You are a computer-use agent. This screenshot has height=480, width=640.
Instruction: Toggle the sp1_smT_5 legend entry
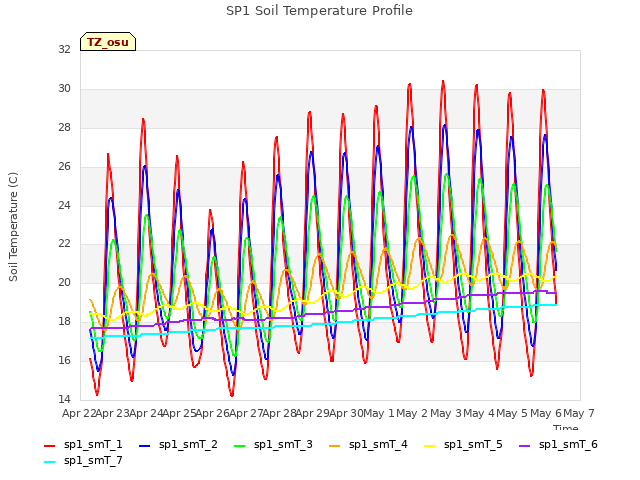coord(463,444)
